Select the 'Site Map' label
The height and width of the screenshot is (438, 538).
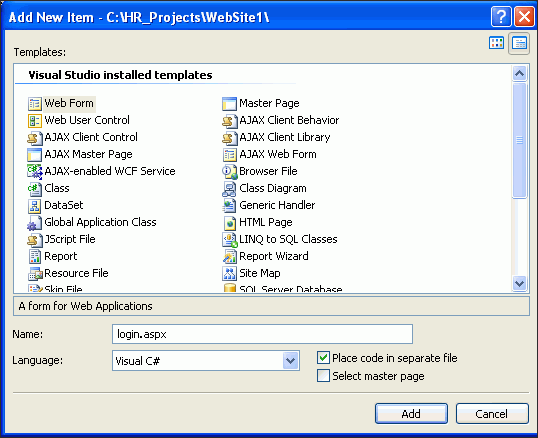(260, 273)
